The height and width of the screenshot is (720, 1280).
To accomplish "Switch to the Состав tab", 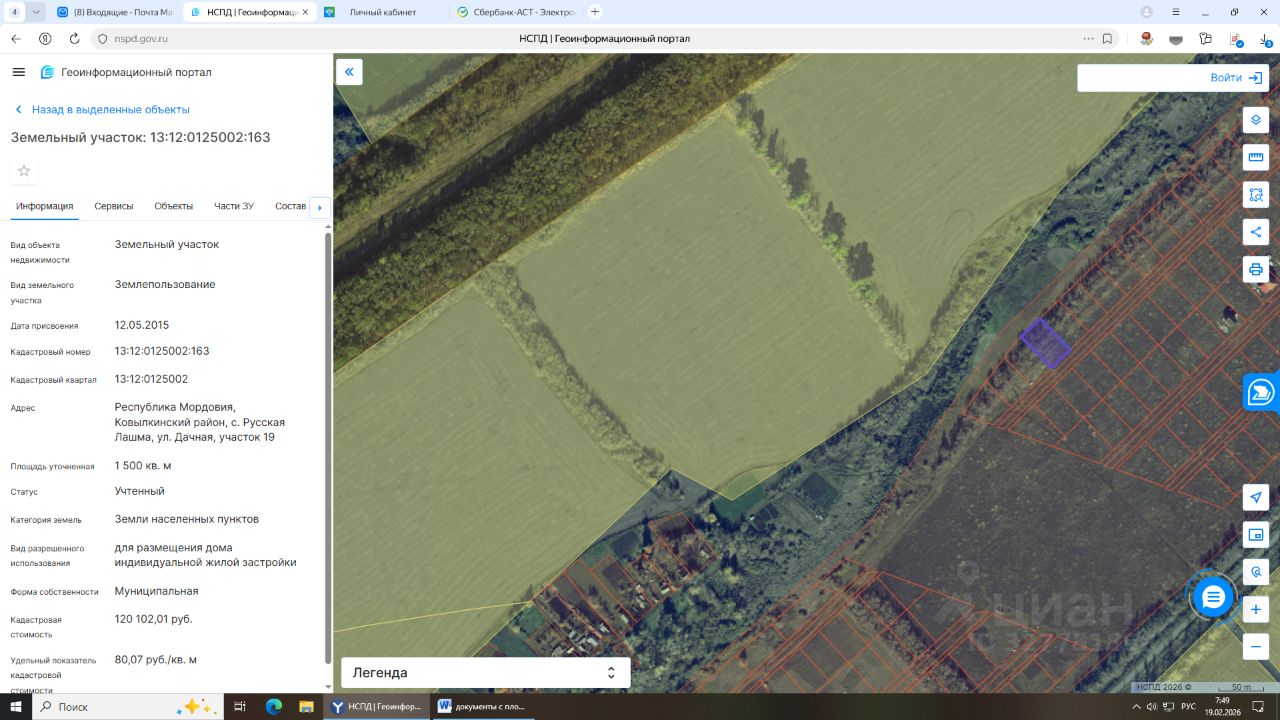I will pos(290,206).
